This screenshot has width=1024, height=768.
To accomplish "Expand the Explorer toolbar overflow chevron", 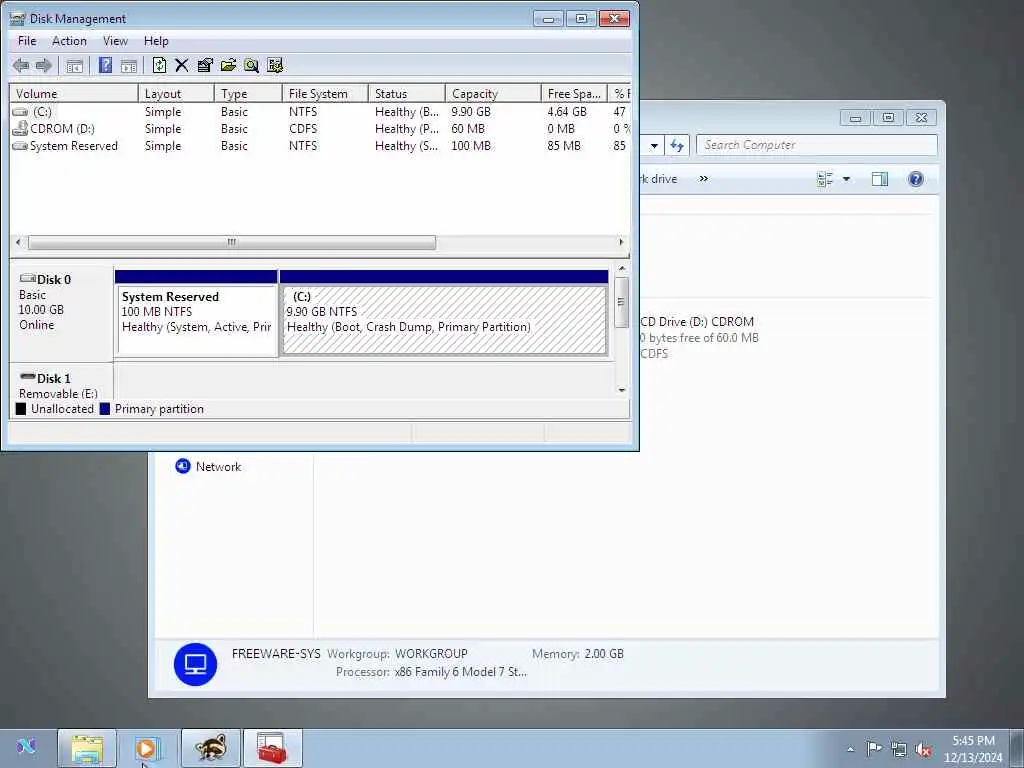I will click(703, 178).
